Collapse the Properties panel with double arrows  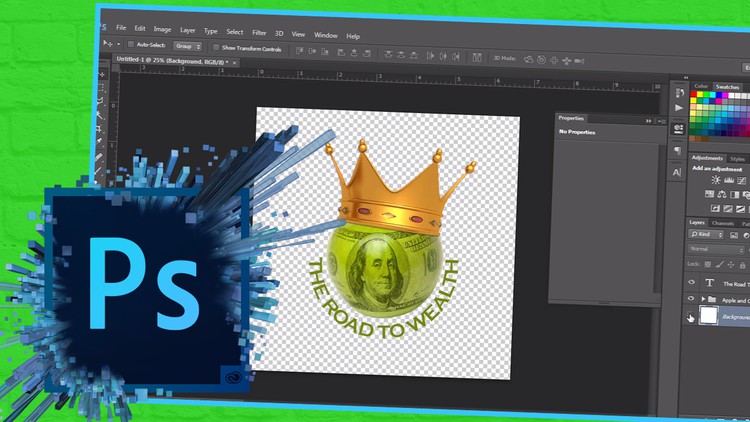[x=649, y=121]
